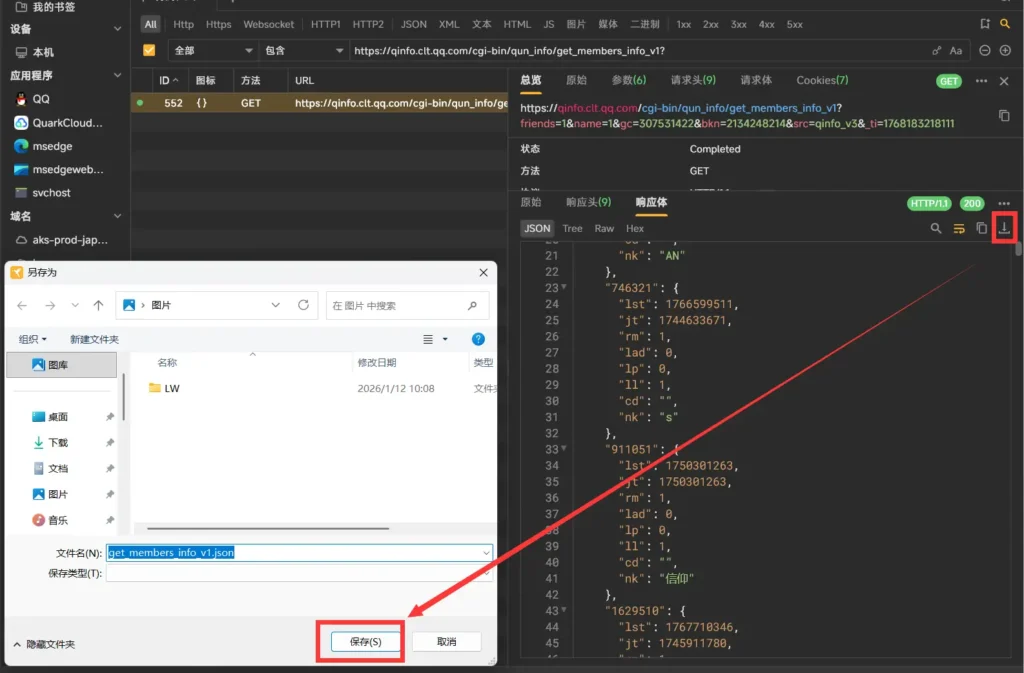Click the download response body icon
Screen dimensions: 1024x673
(1004, 228)
